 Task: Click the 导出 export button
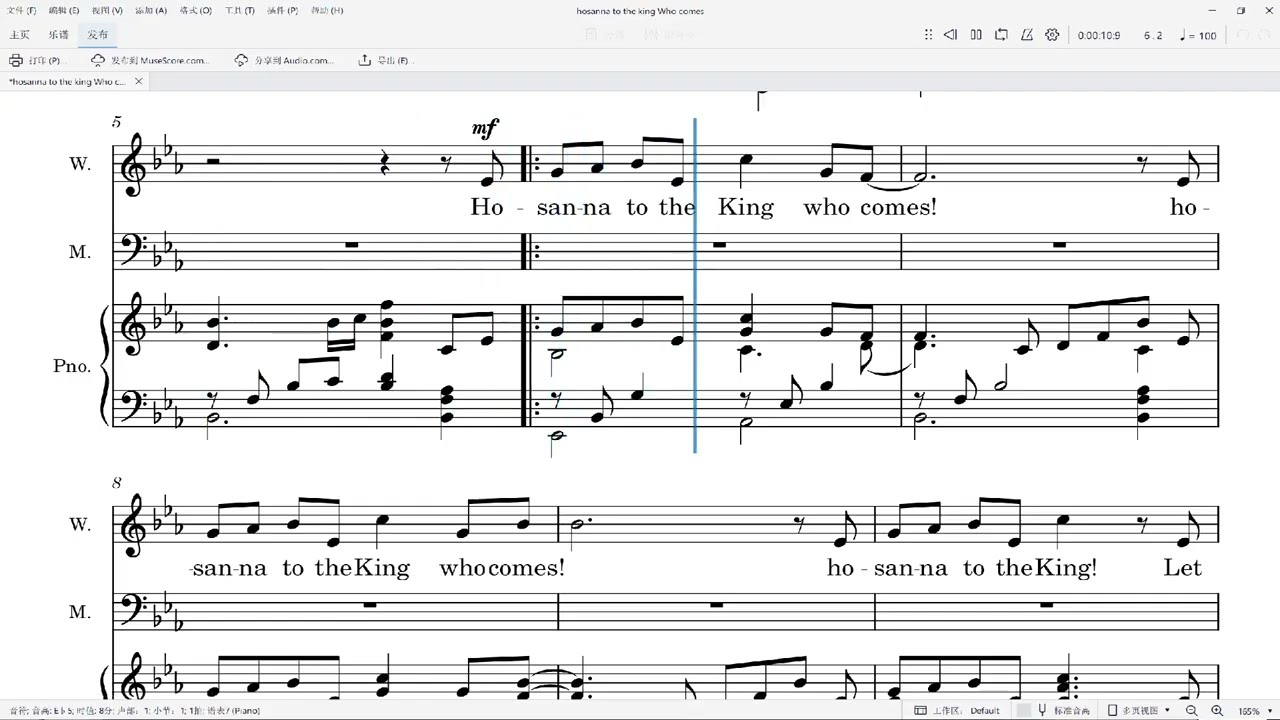(384, 60)
